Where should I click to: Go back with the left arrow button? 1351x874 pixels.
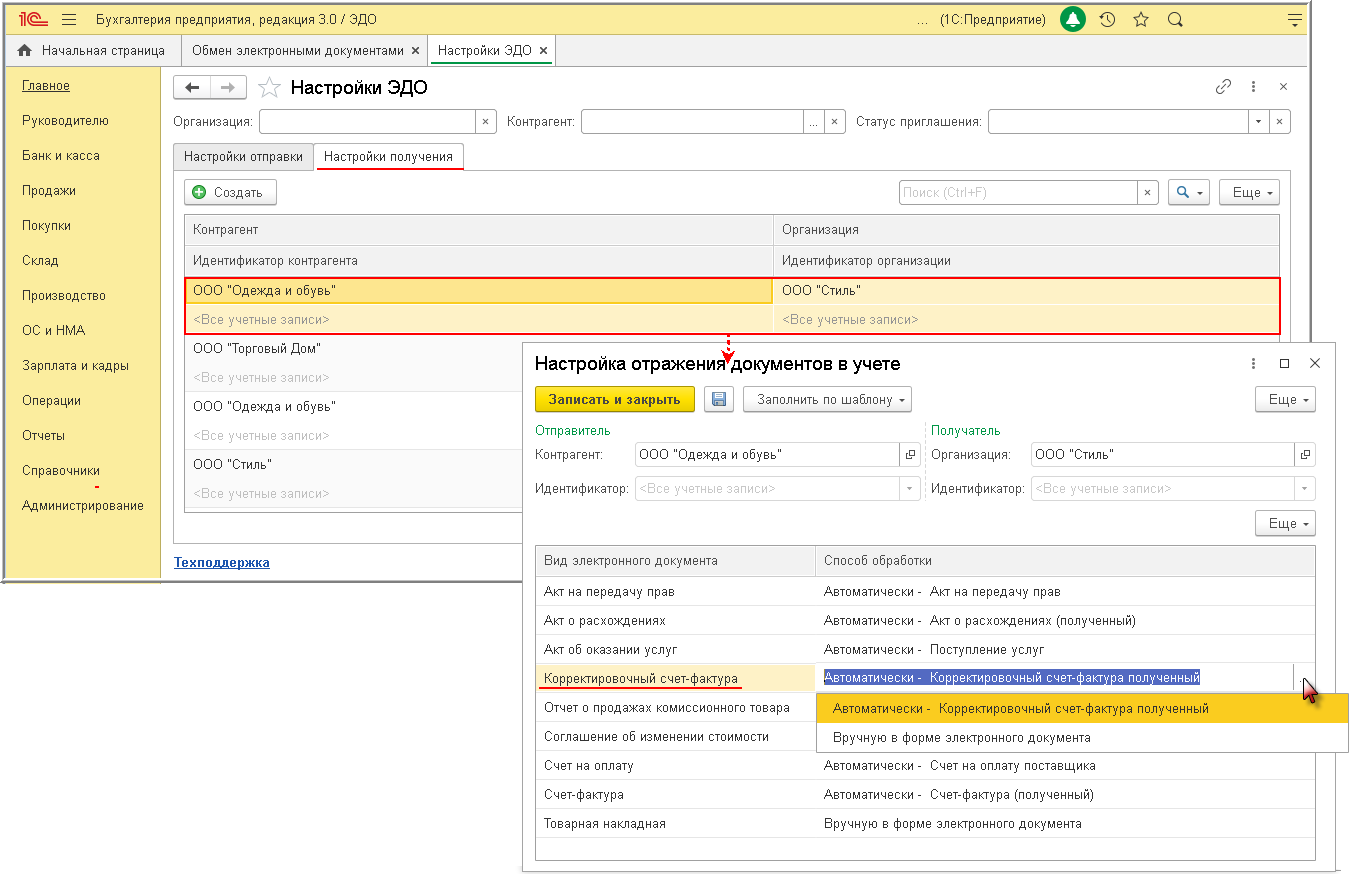point(192,87)
